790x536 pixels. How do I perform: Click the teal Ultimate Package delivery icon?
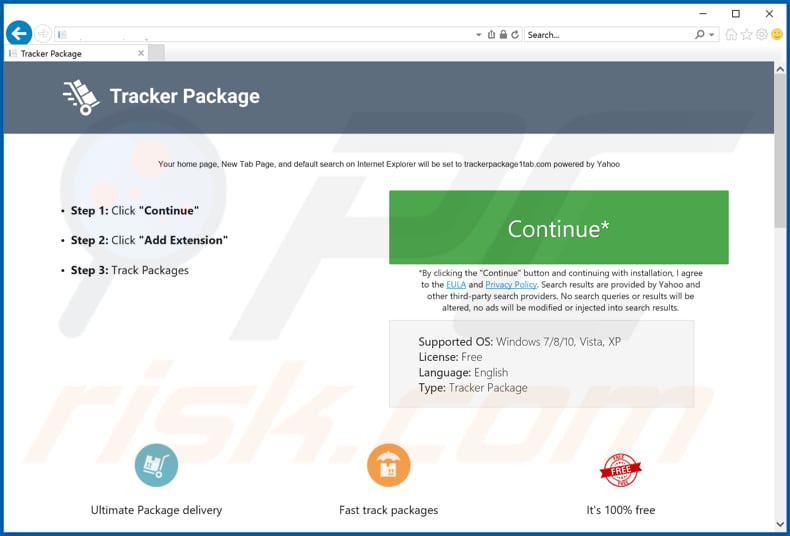156,465
